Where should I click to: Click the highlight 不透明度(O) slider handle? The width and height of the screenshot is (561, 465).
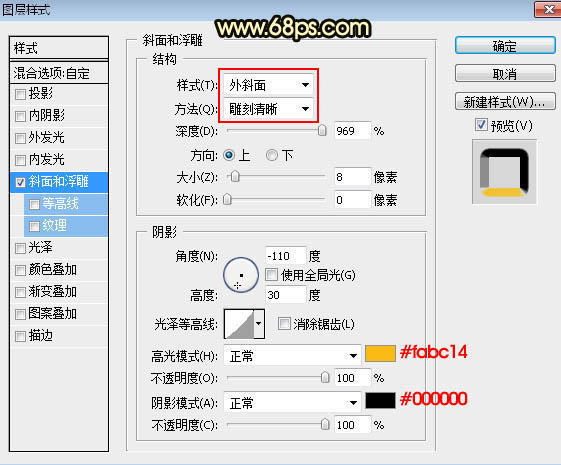click(325, 377)
